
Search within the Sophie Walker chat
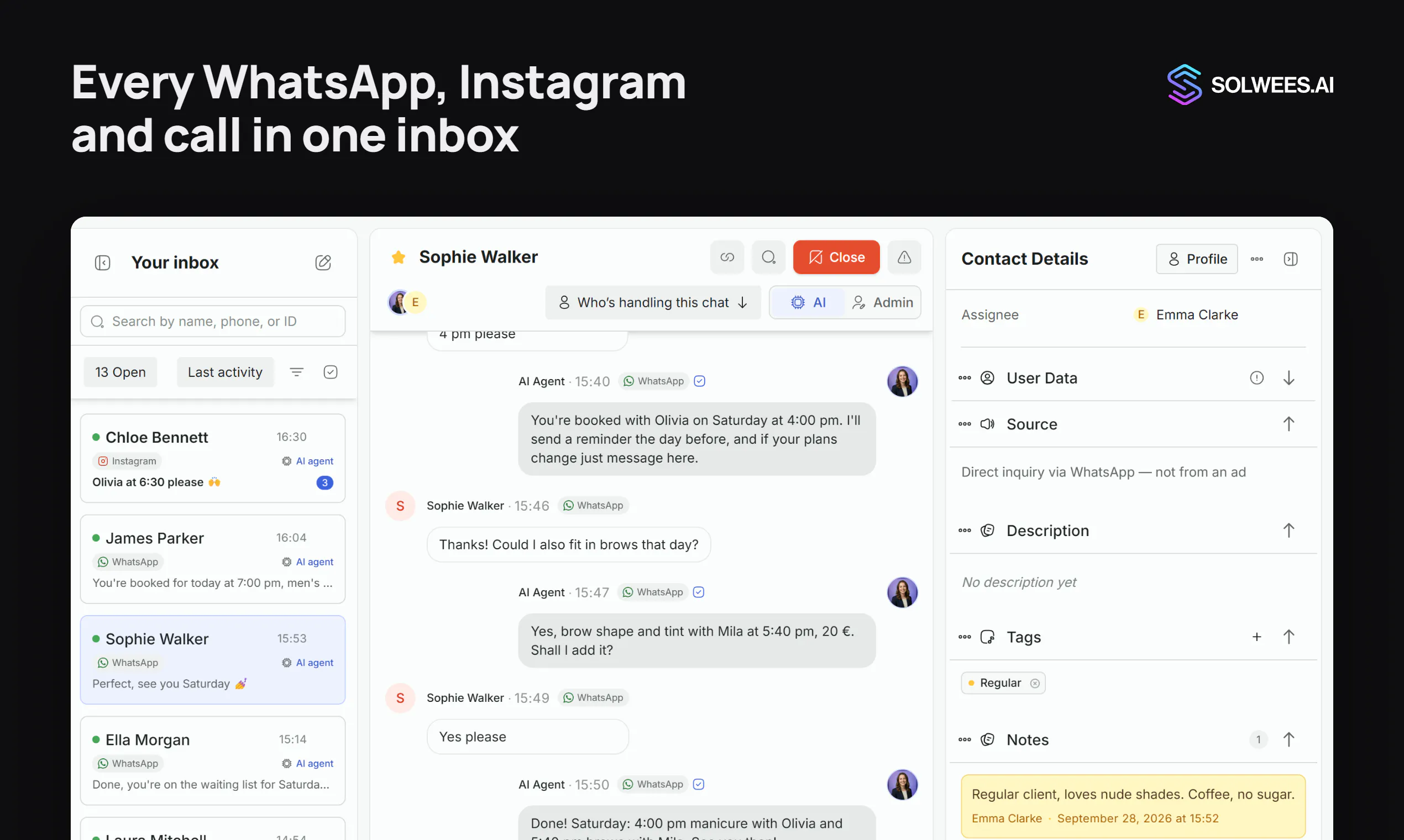coord(768,258)
